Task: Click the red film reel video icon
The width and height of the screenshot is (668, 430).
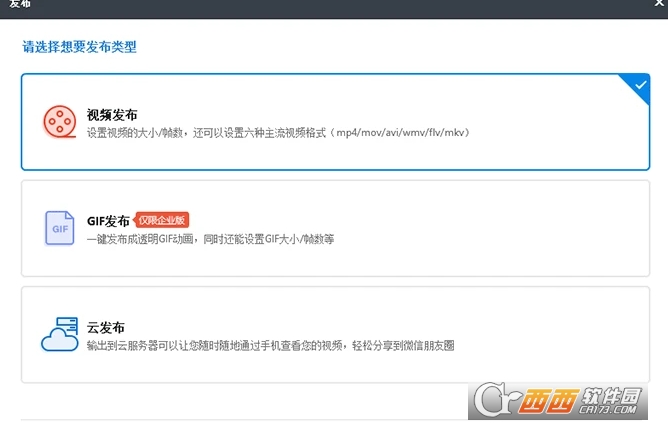Action: pos(59,122)
